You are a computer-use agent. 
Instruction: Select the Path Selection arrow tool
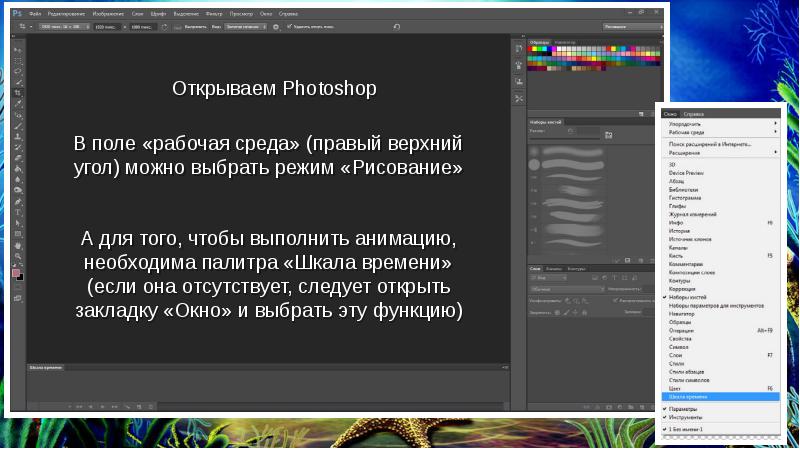(18, 223)
